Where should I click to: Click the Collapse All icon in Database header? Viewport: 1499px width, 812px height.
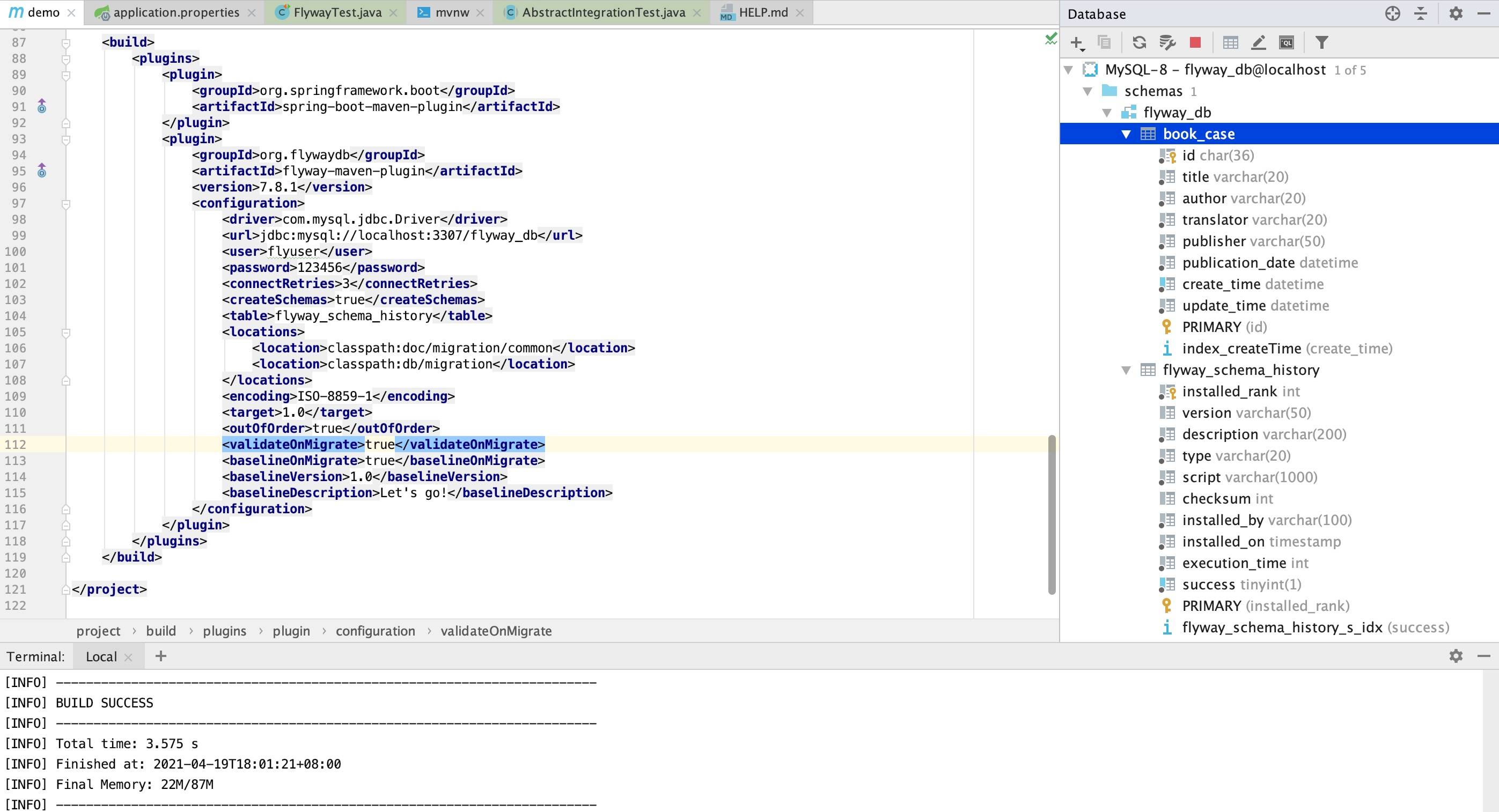point(1421,13)
